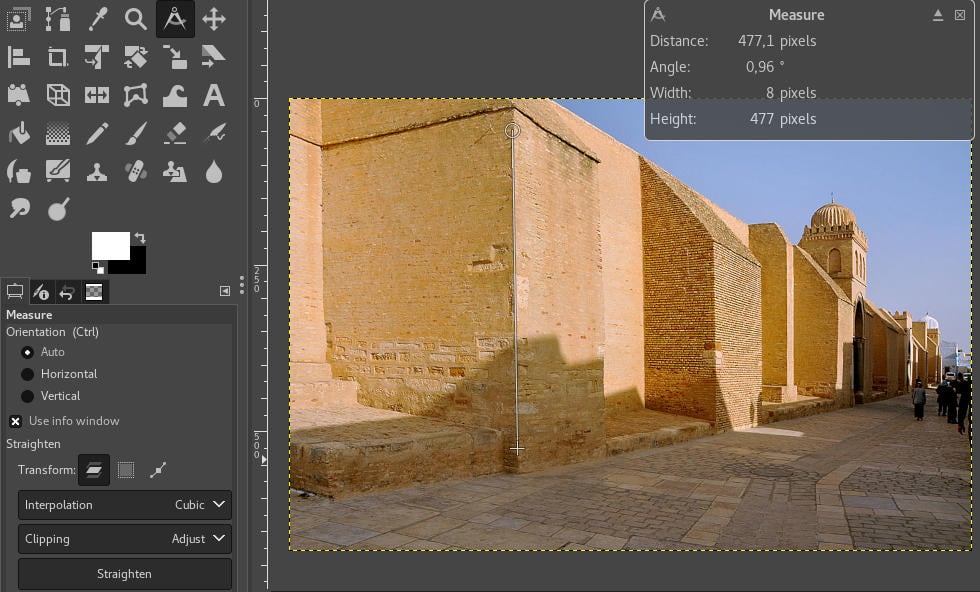Select the Crop tool
Viewport: 980px width, 592px height.
point(58,57)
